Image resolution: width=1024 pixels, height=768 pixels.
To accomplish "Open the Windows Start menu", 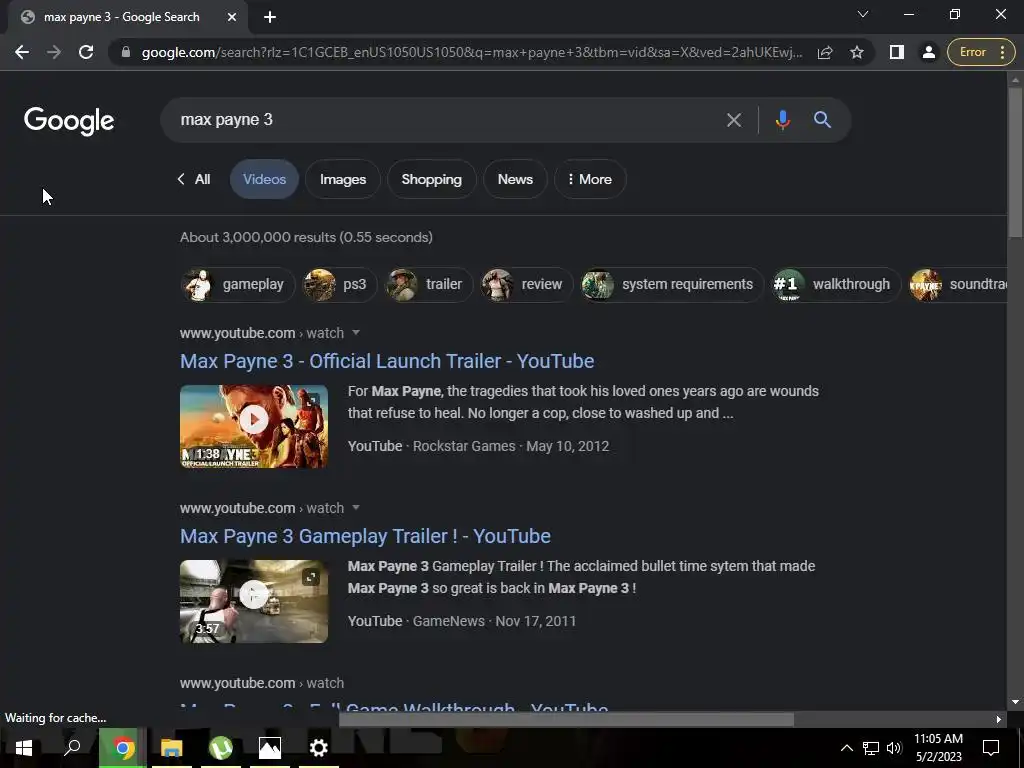I will [24, 748].
